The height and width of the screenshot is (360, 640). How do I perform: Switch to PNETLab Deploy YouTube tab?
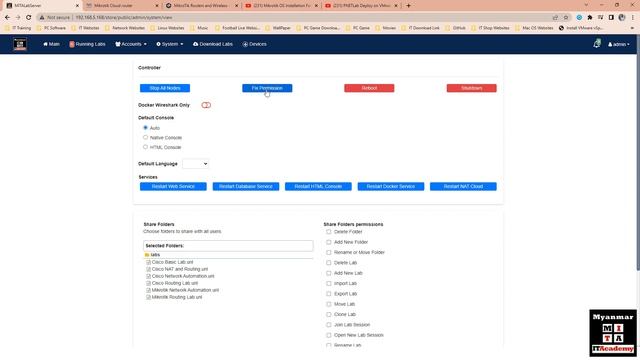coord(361,6)
